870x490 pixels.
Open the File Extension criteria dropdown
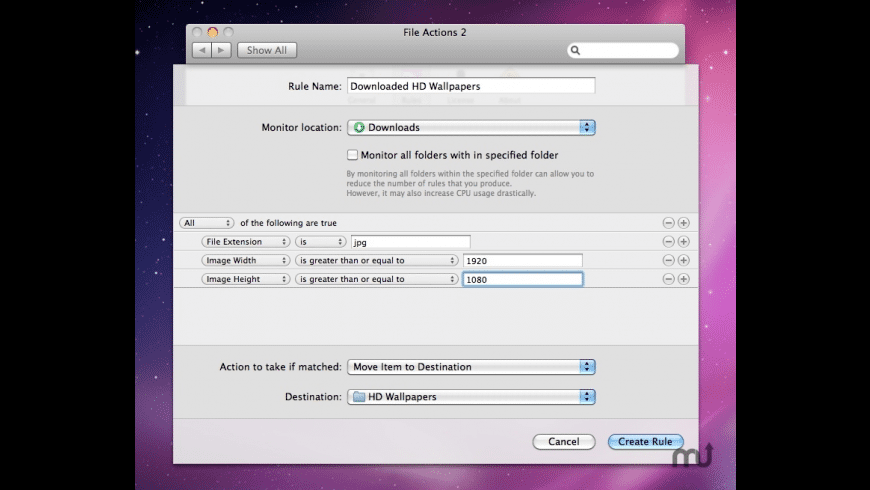[245, 242]
